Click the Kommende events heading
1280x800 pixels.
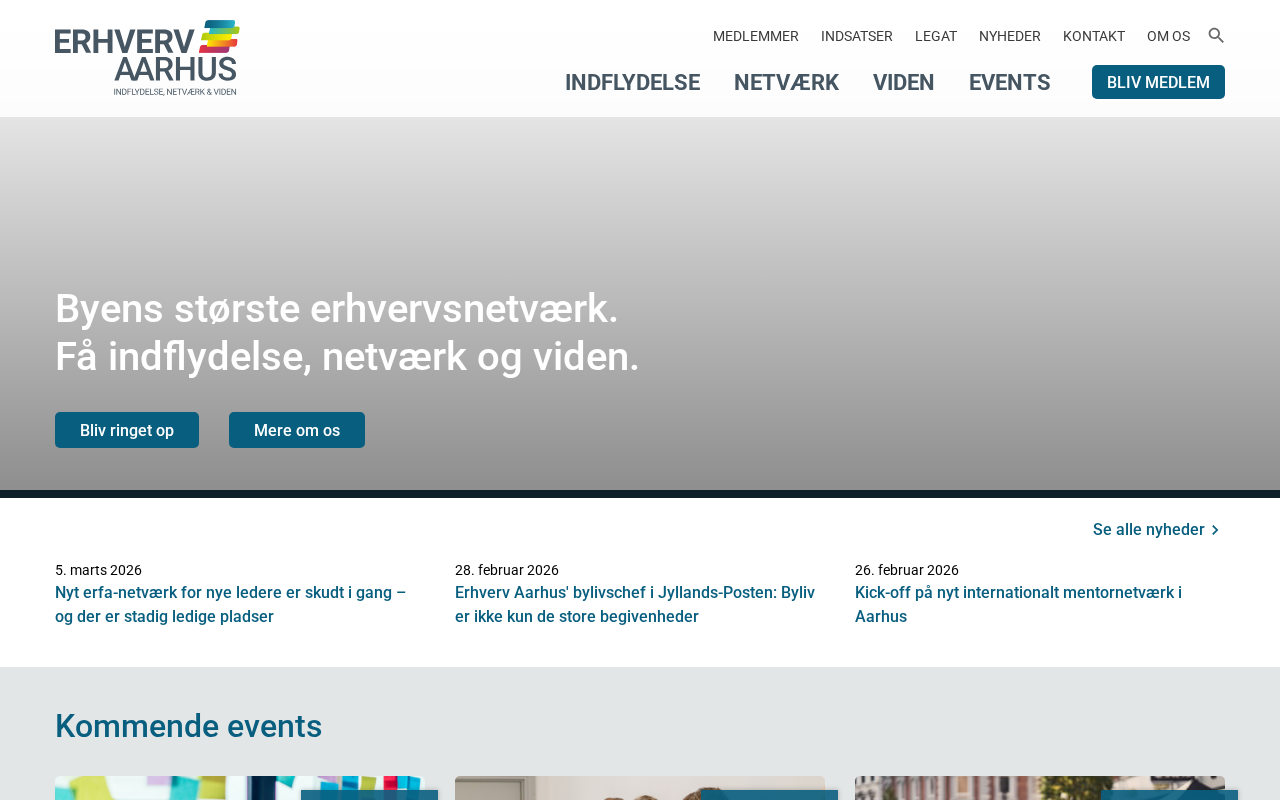(x=188, y=726)
